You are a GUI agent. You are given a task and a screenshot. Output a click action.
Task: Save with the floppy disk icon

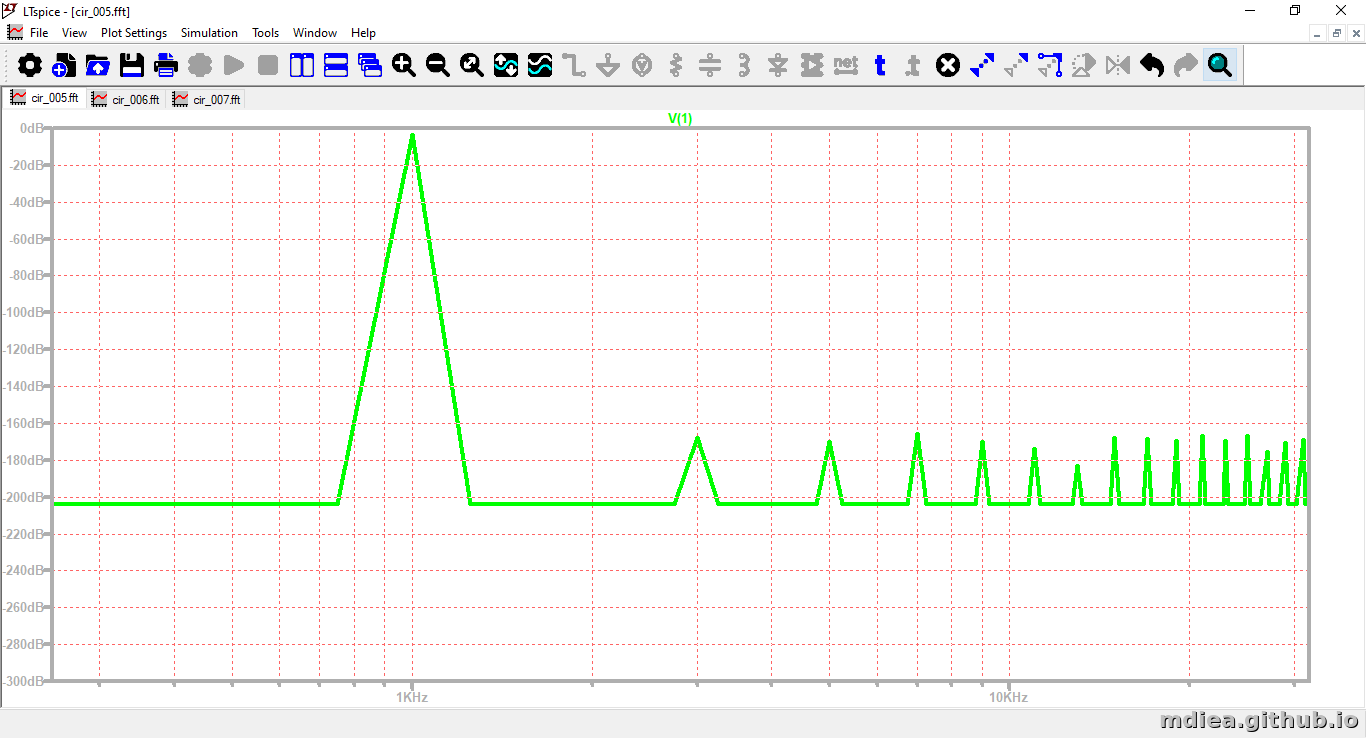click(x=132, y=66)
